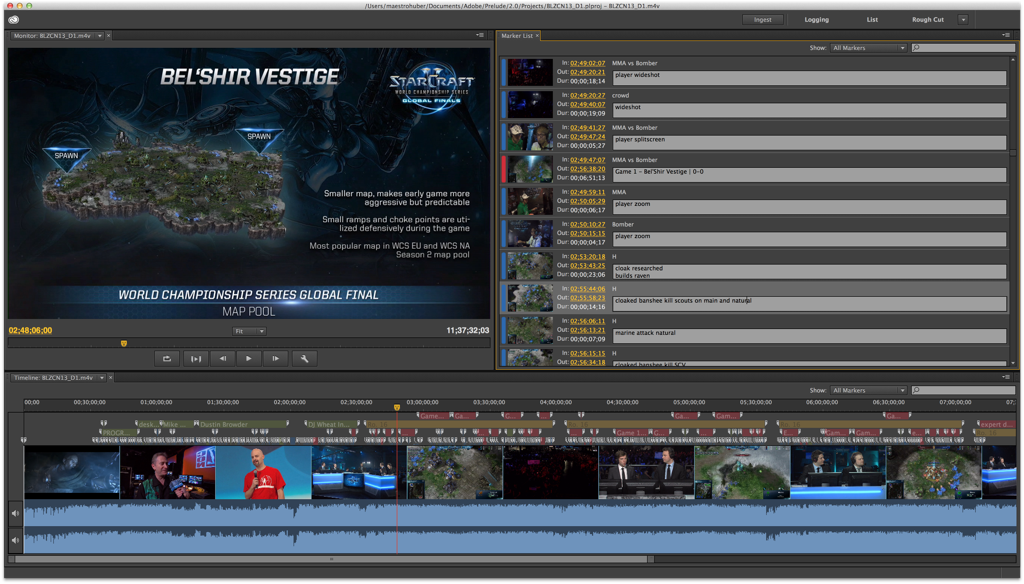Click the Out timecode 02;49;20;21
Viewport: 1024px width, 584px height.
coord(587,72)
